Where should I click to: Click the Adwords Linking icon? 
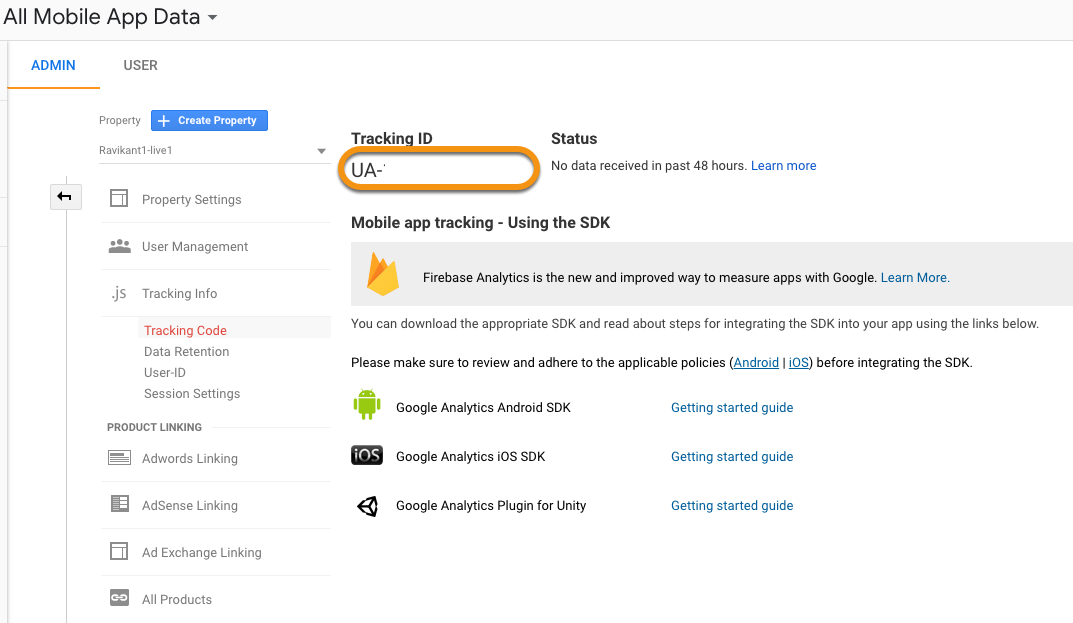(119, 457)
